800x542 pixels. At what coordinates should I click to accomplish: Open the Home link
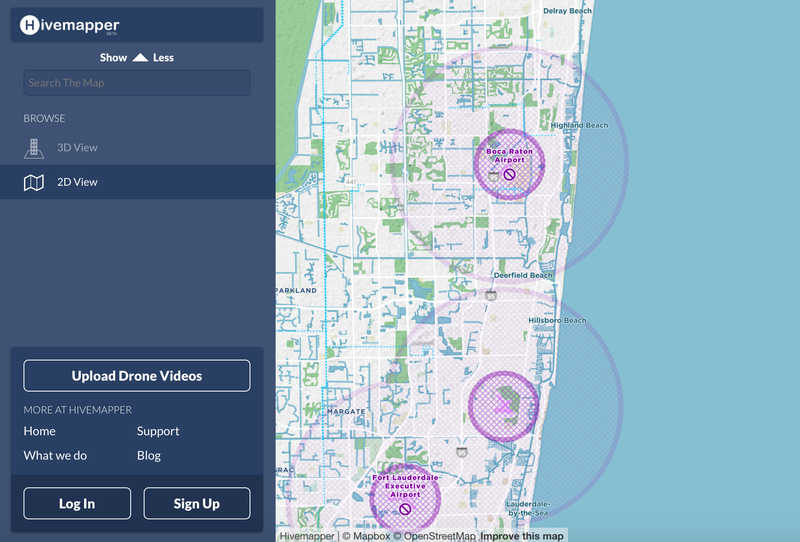(x=39, y=431)
